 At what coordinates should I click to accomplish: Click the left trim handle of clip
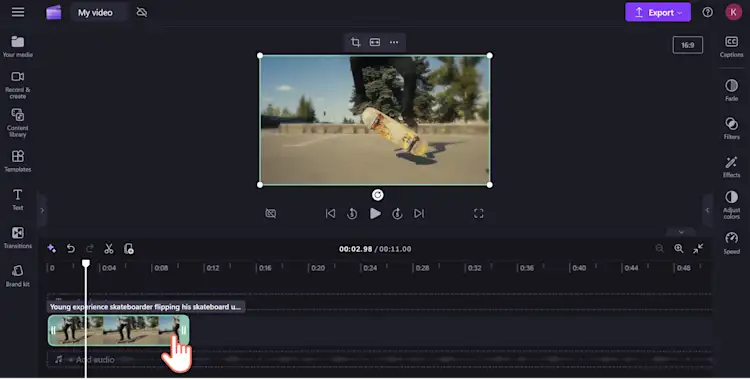53,330
